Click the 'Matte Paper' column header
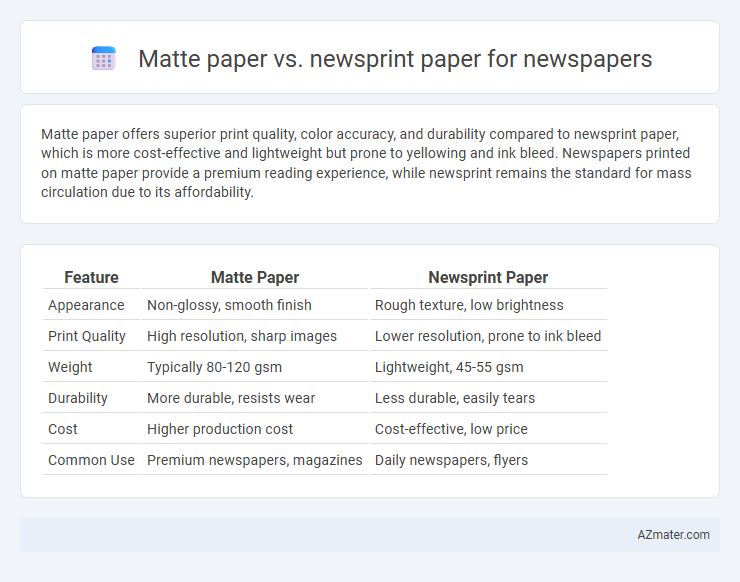Screen dimensions: 740x582 click(255, 277)
